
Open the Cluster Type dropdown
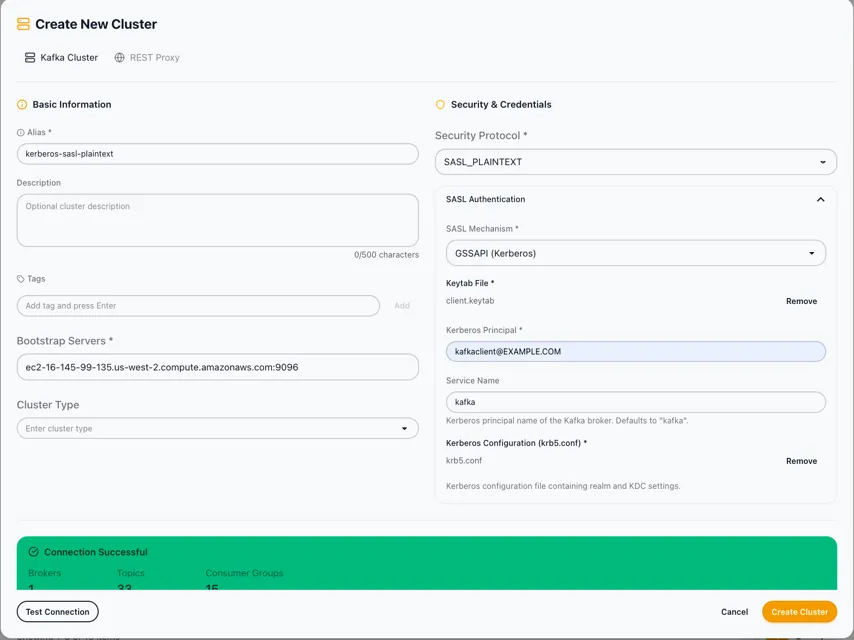pos(218,428)
